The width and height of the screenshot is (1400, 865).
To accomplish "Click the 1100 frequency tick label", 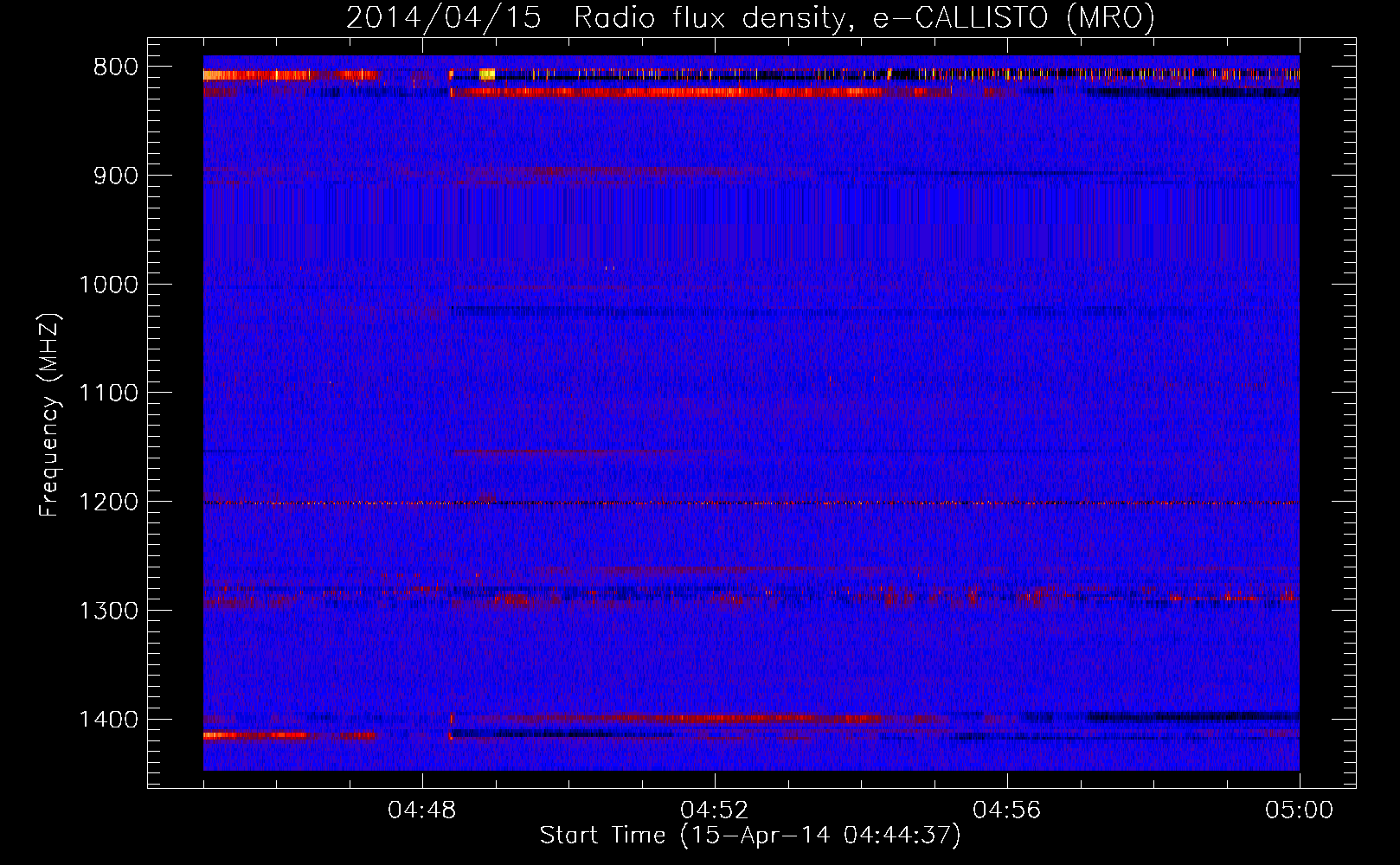I will (108, 394).
